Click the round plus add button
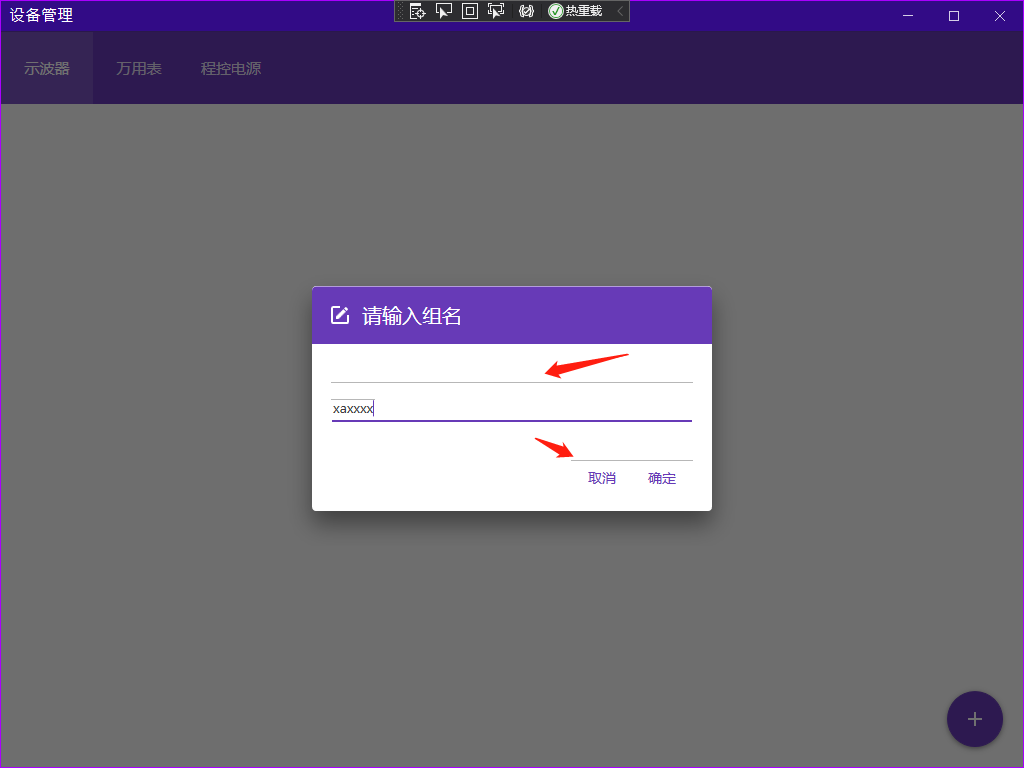This screenshot has width=1024, height=768. [x=974, y=719]
